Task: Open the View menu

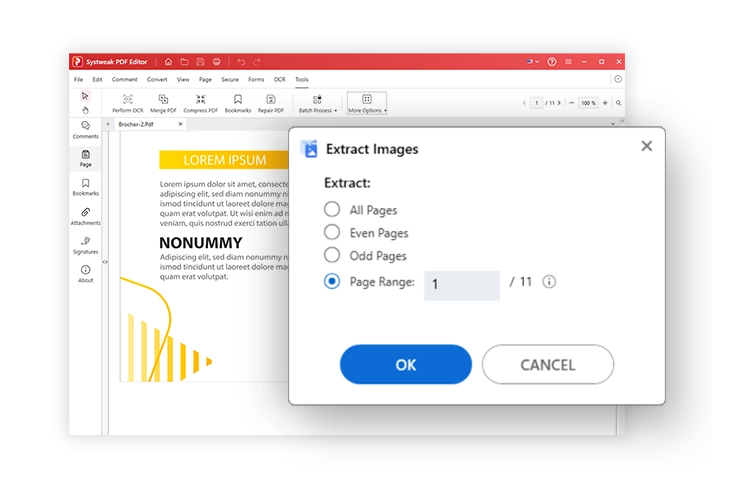Action: [183, 79]
